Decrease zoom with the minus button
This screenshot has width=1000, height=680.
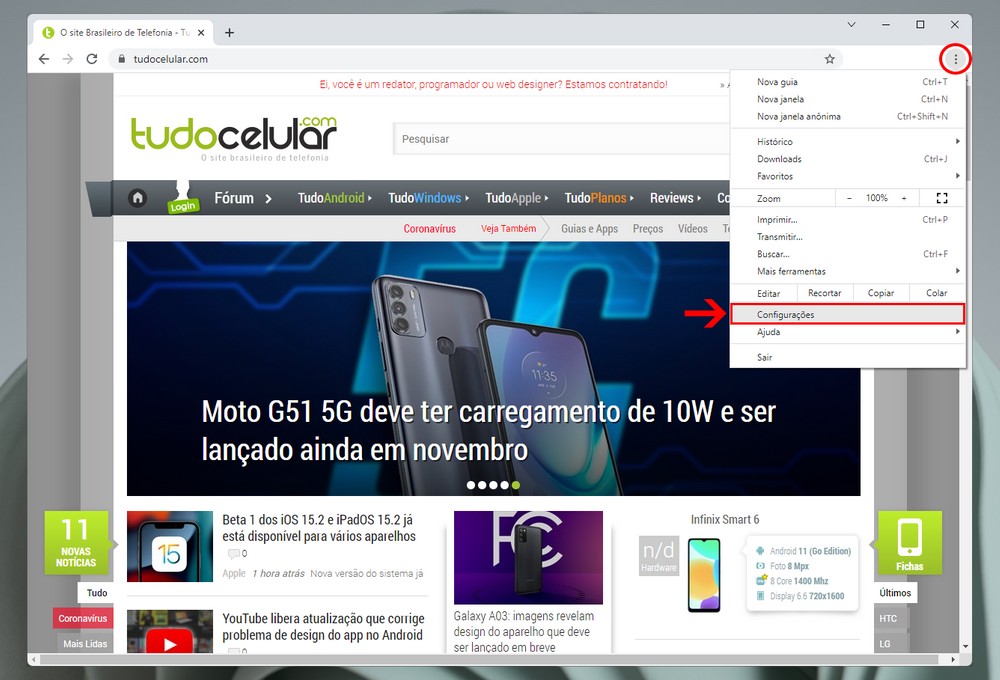(850, 198)
